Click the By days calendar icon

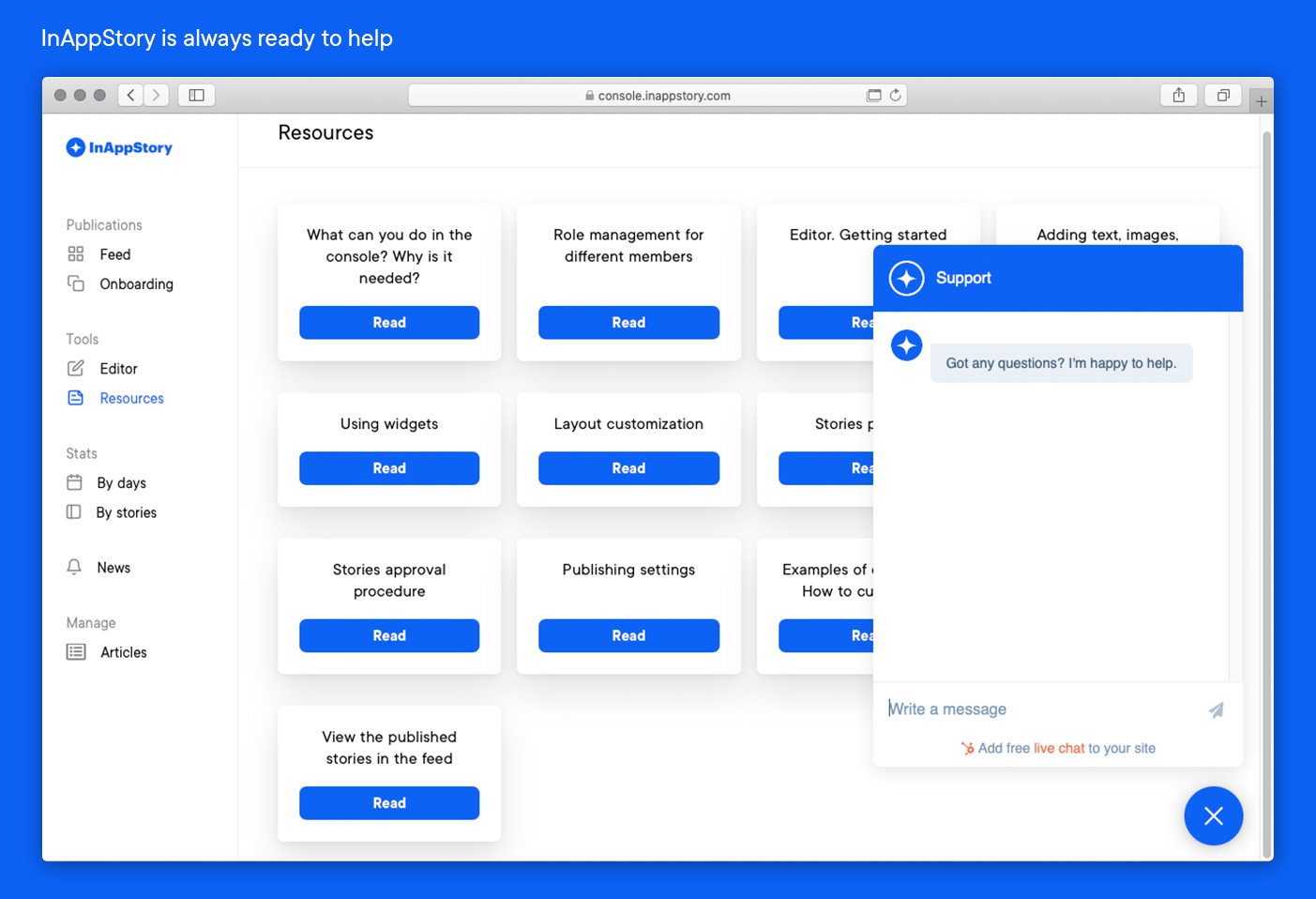point(75,482)
